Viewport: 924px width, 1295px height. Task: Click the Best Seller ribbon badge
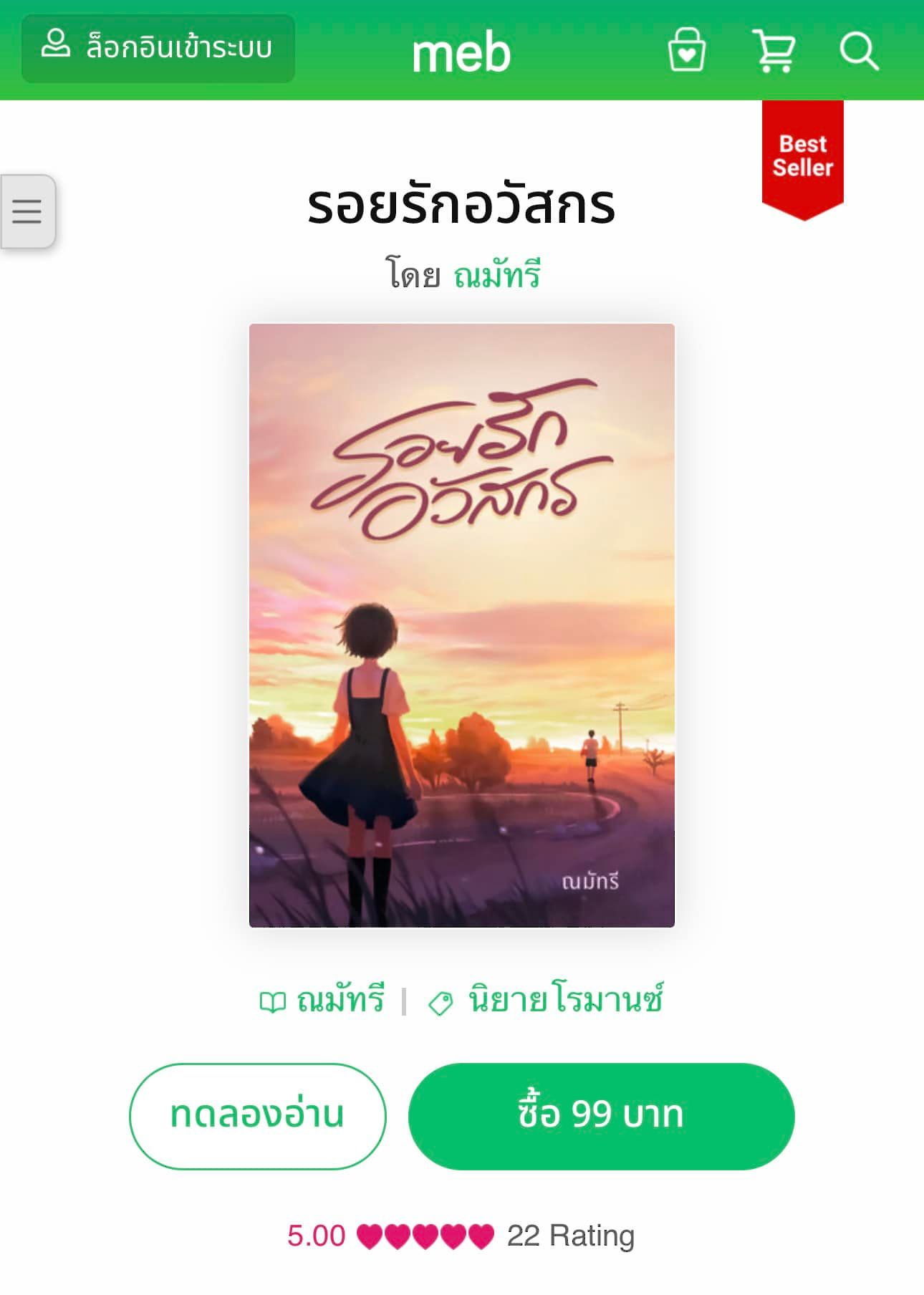[802, 159]
